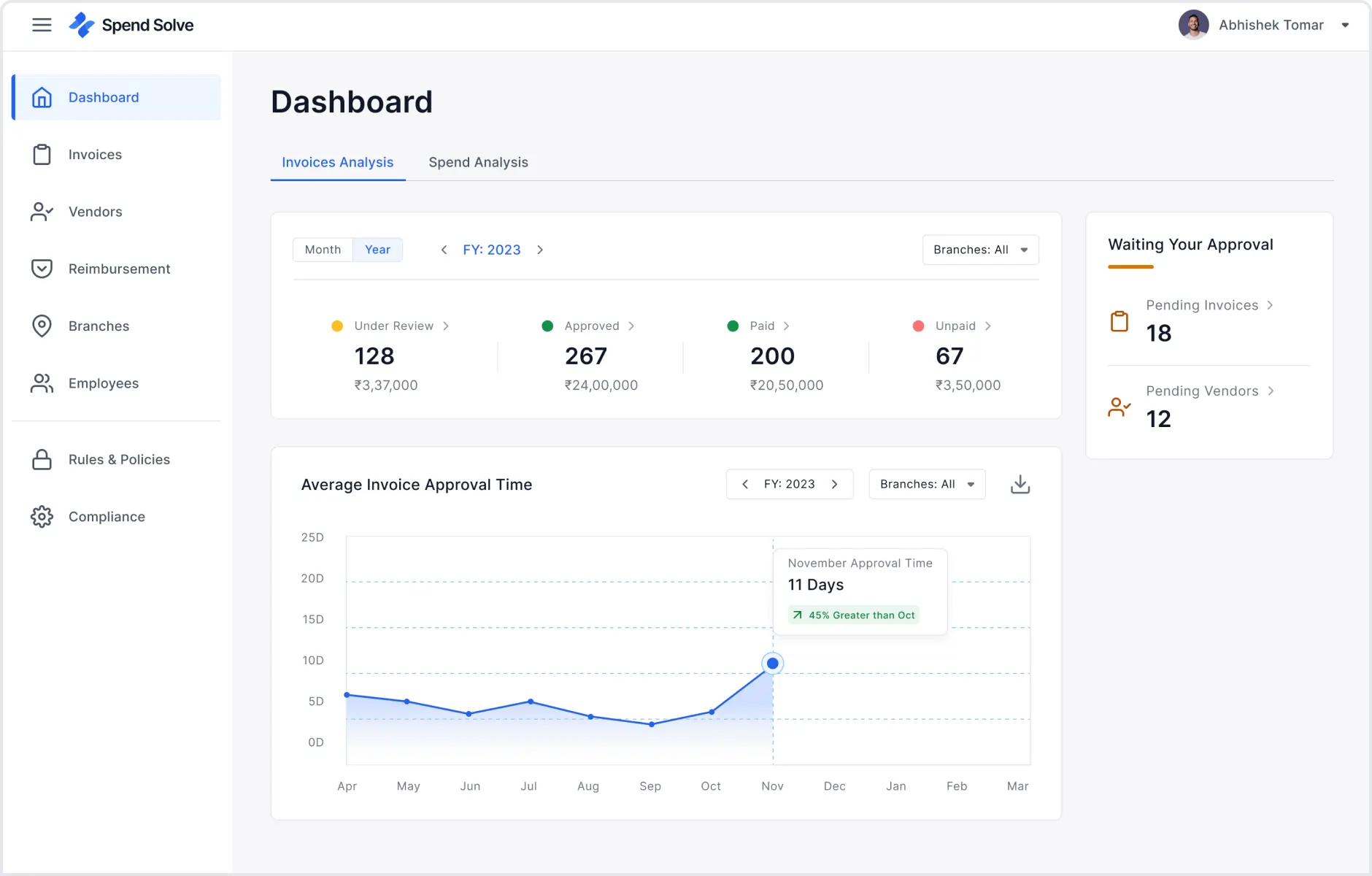Viewport: 1372px width, 876px height.
Task: Download the approval time chart
Action: pyautogui.click(x=1020, y=483)
